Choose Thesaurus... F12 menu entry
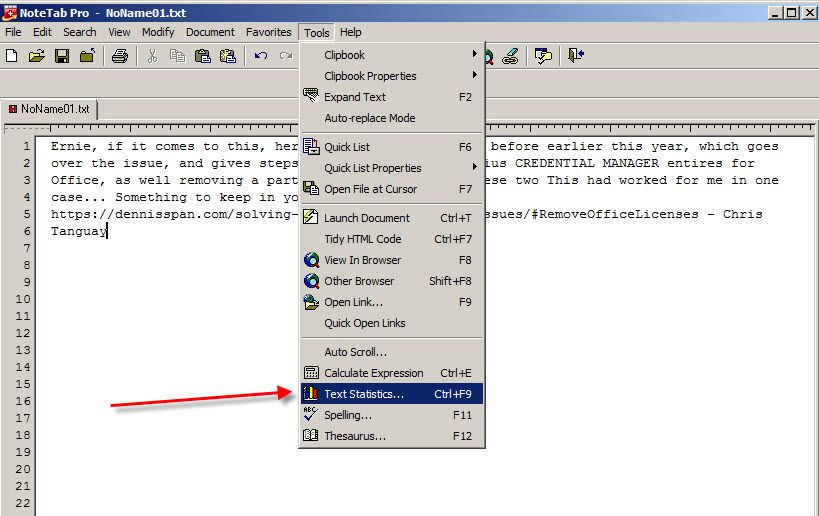 coord(392,436)
